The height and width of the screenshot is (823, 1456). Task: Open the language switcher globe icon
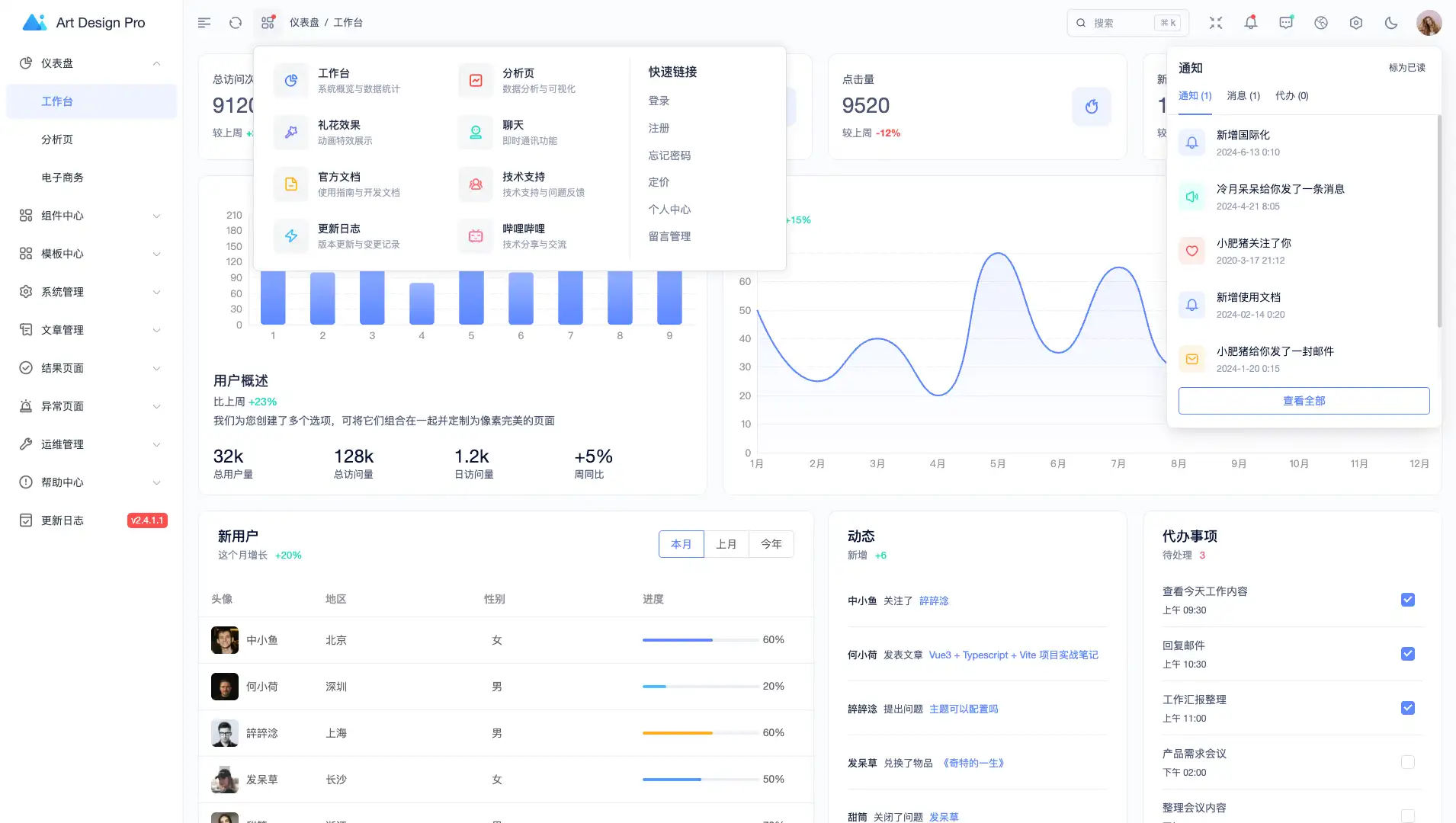coord(1321,23)
